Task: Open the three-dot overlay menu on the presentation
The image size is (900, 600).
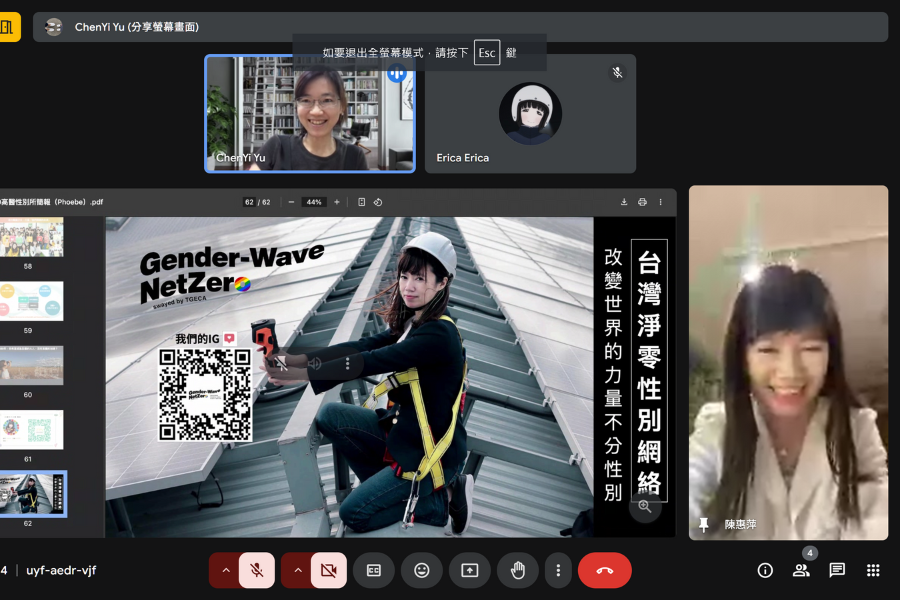Action: 347,363
